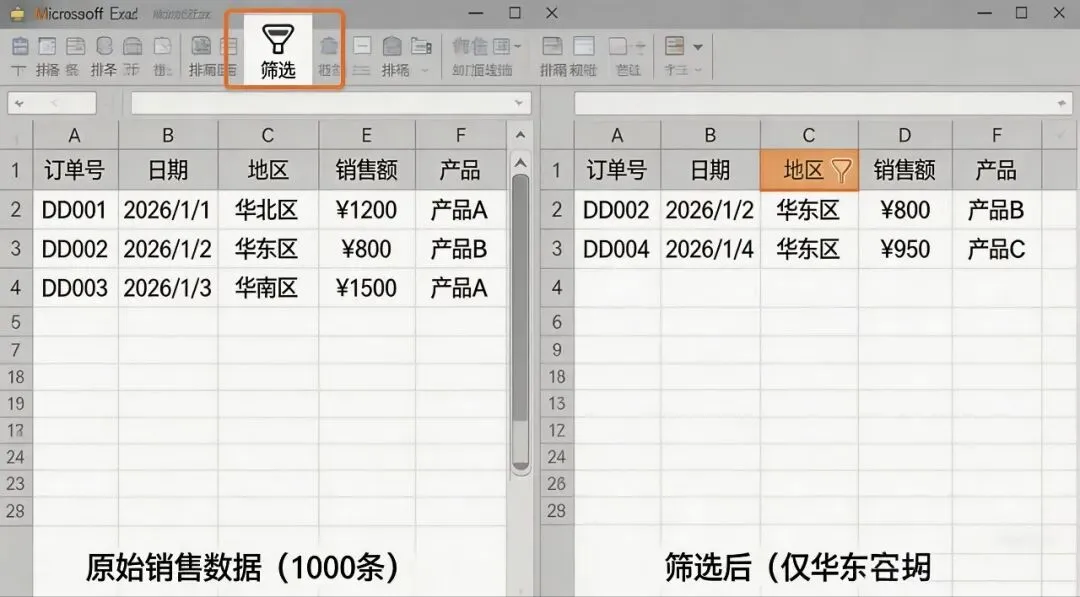Click 日期 header cell in left sheet
1080x597 pixels.
click(x=168, y=170)
